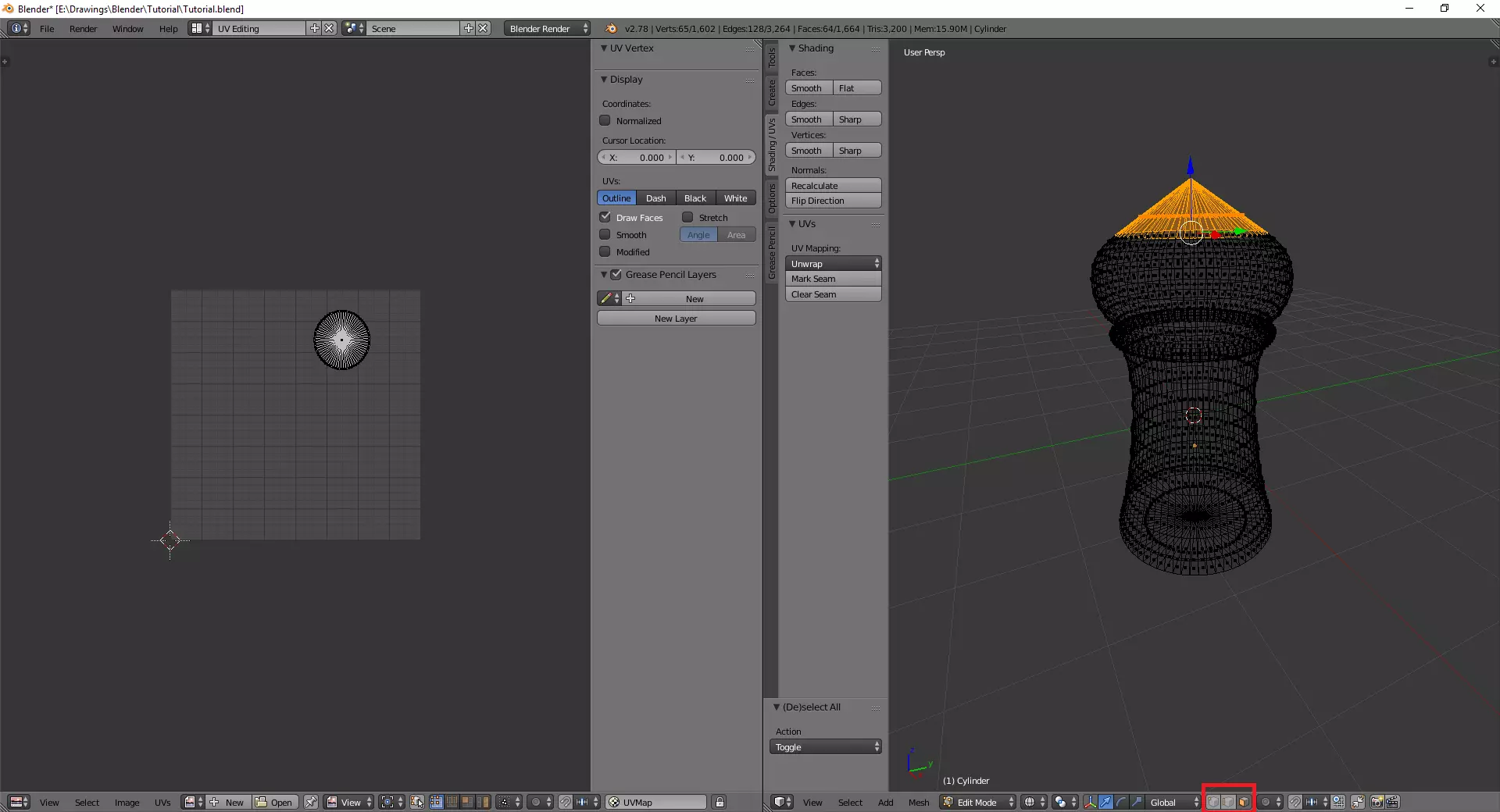Open the Blender Render engine dropdown
The image size is (1500, 812).
(547, 29)
